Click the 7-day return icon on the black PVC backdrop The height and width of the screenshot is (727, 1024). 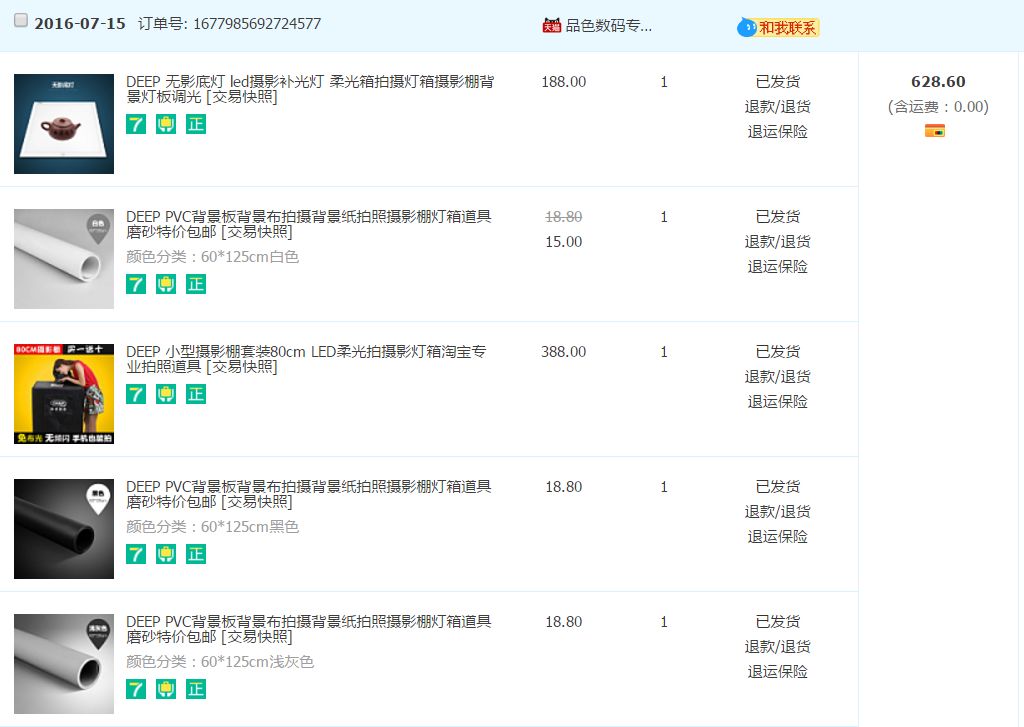pyautogui.click(x=136, y=554)
